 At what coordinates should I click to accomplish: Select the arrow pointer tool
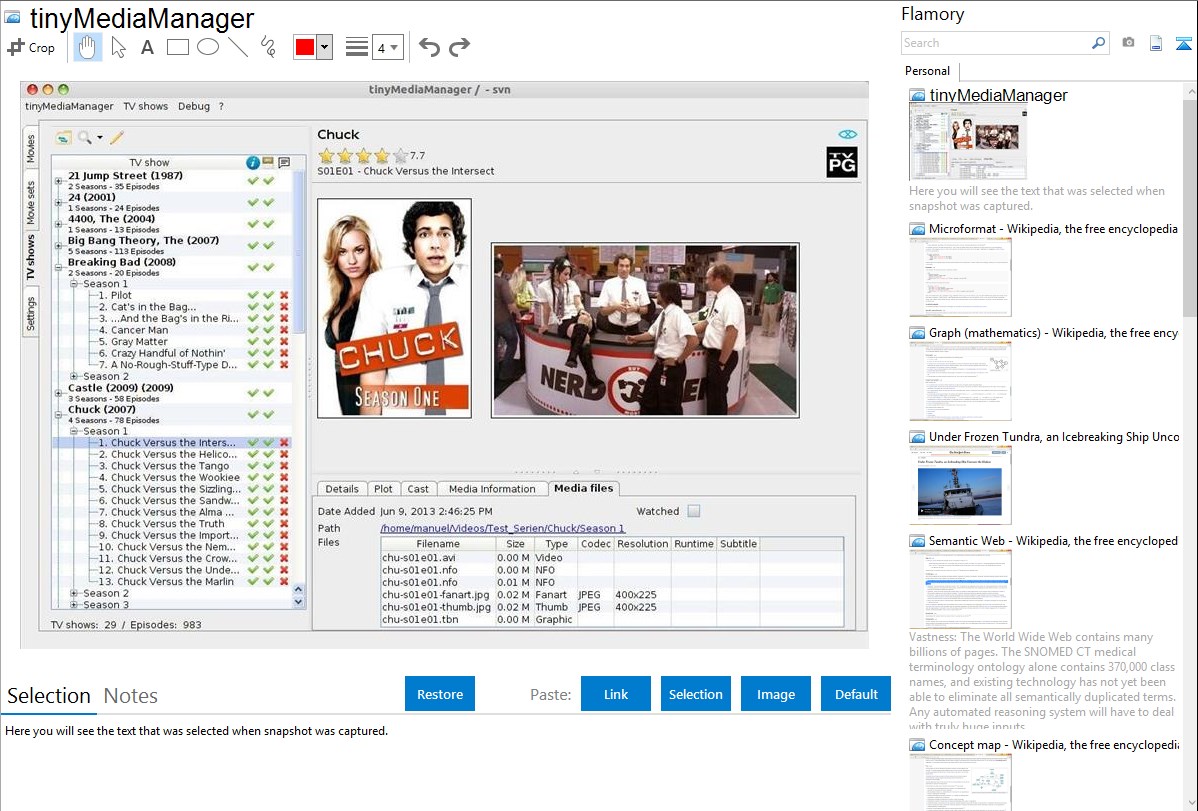(118, 47)
